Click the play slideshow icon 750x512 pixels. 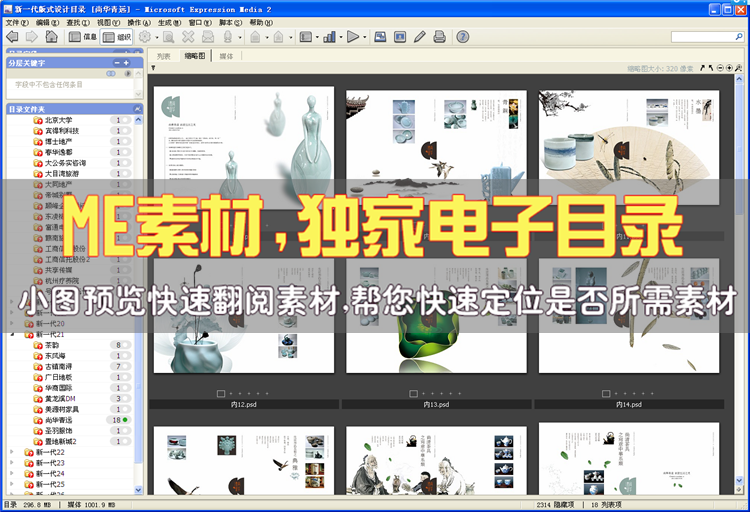[x=353, y=37]
